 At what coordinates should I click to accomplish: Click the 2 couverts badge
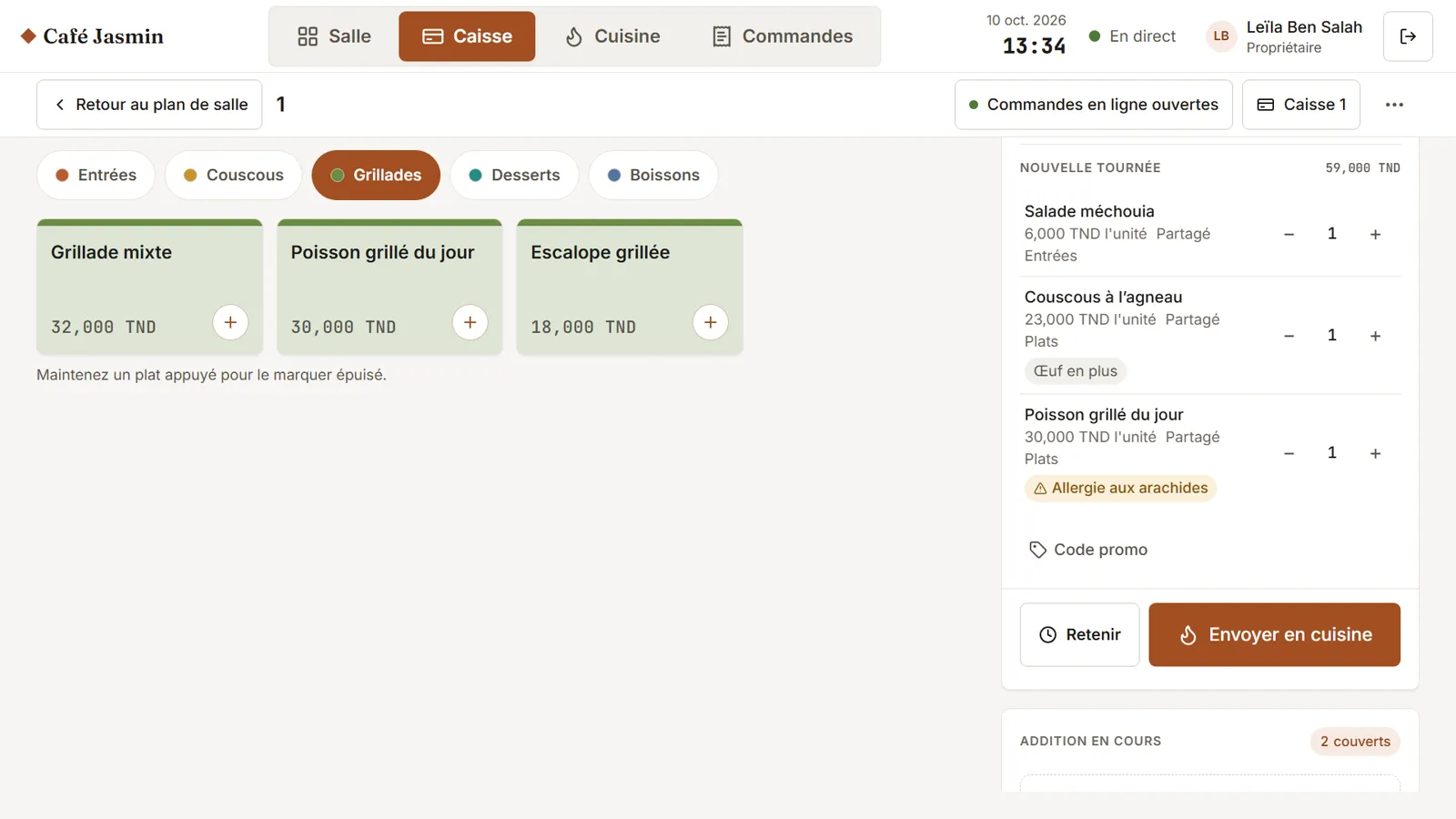point(1355,742)
